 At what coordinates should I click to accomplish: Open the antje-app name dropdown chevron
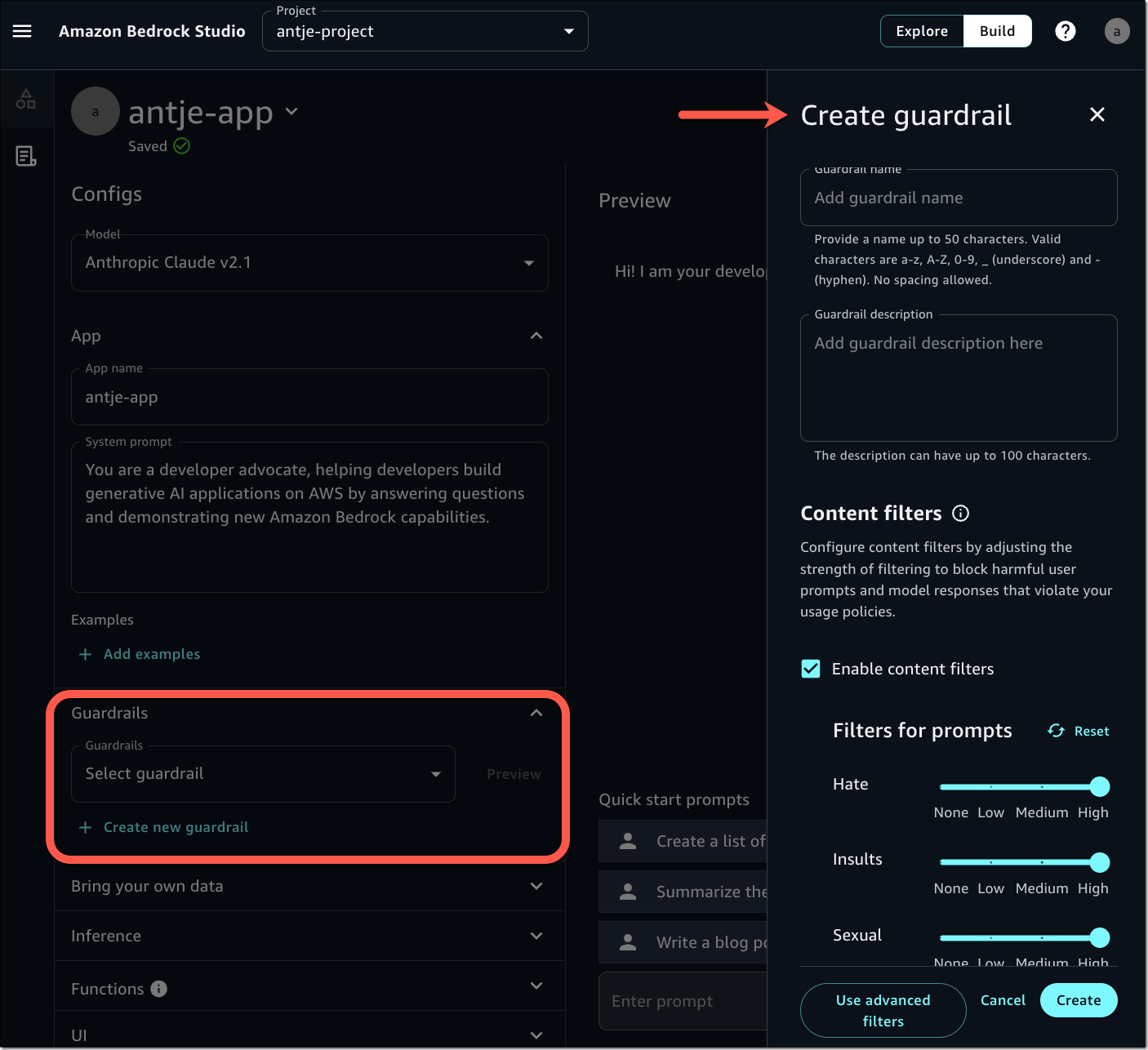pyautogui.click(x=291, y=111)
